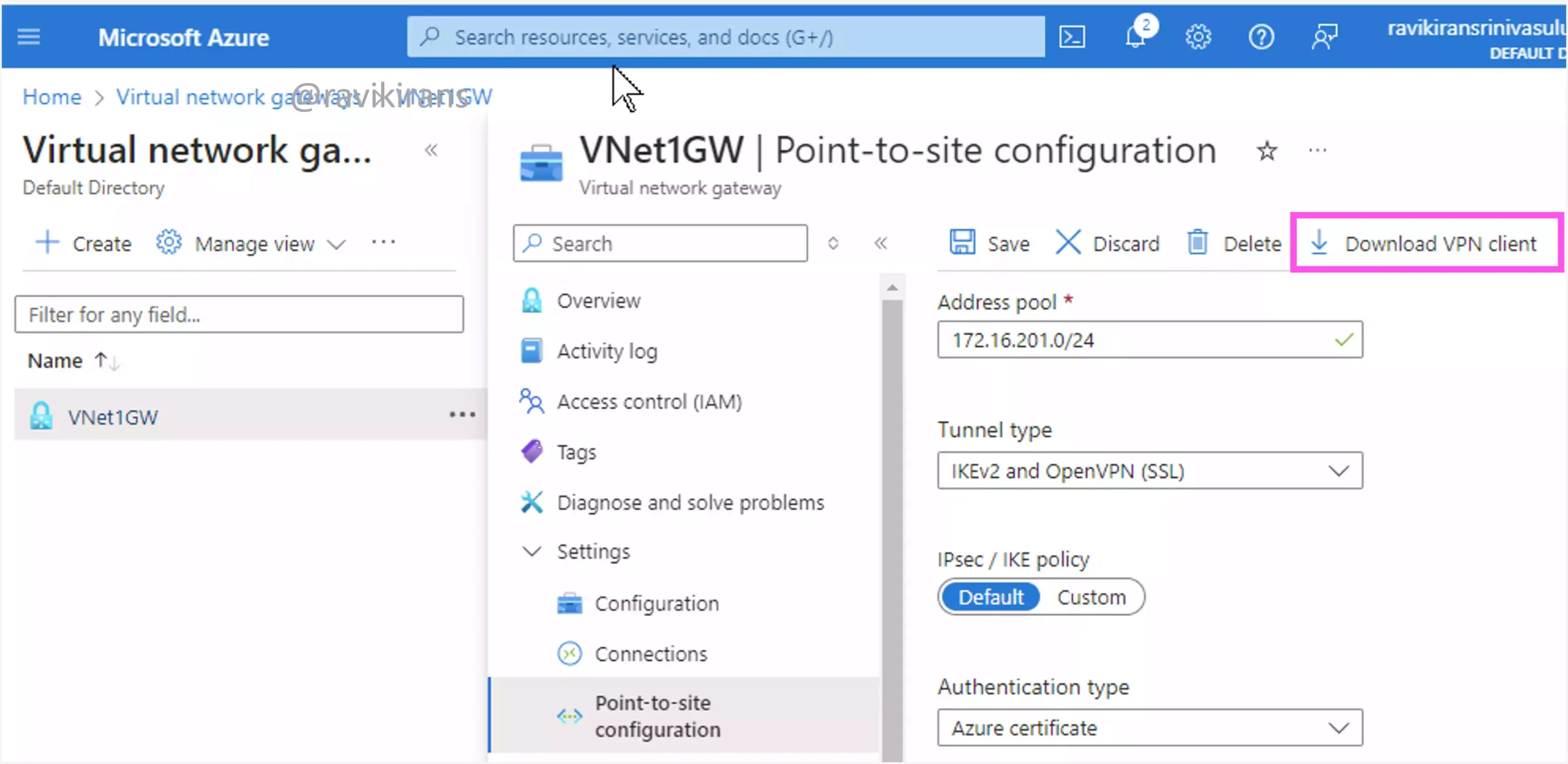This screenshot has height=764, width=1568.
Task: Click the Create plus icon
Action: pos(47,242)
